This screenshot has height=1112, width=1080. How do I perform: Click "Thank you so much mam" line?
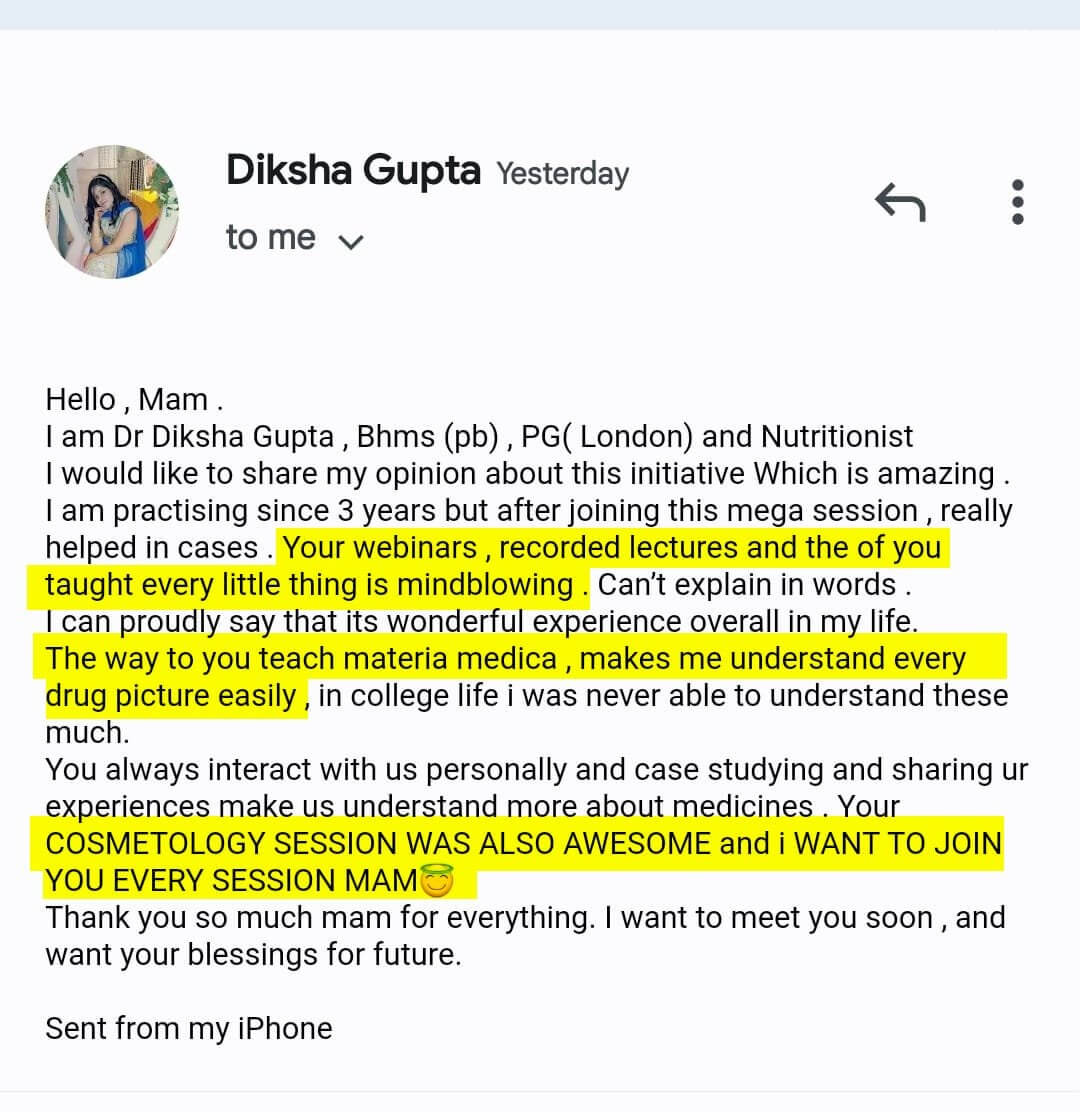pos(320,918)
